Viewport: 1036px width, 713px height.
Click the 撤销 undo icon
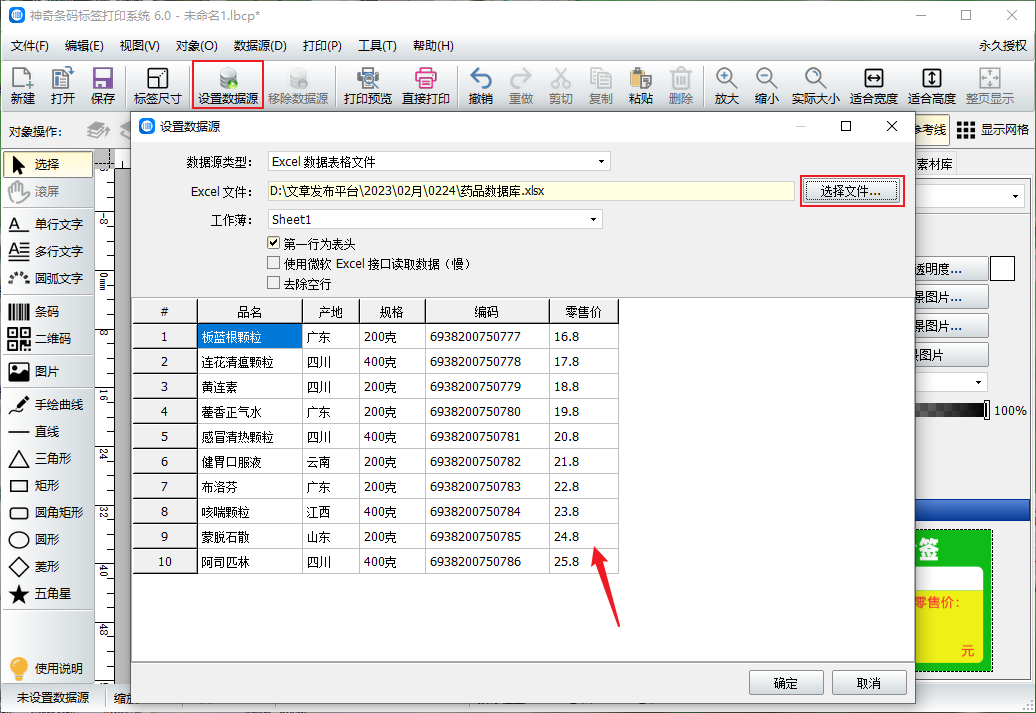(x=480, y=86)
